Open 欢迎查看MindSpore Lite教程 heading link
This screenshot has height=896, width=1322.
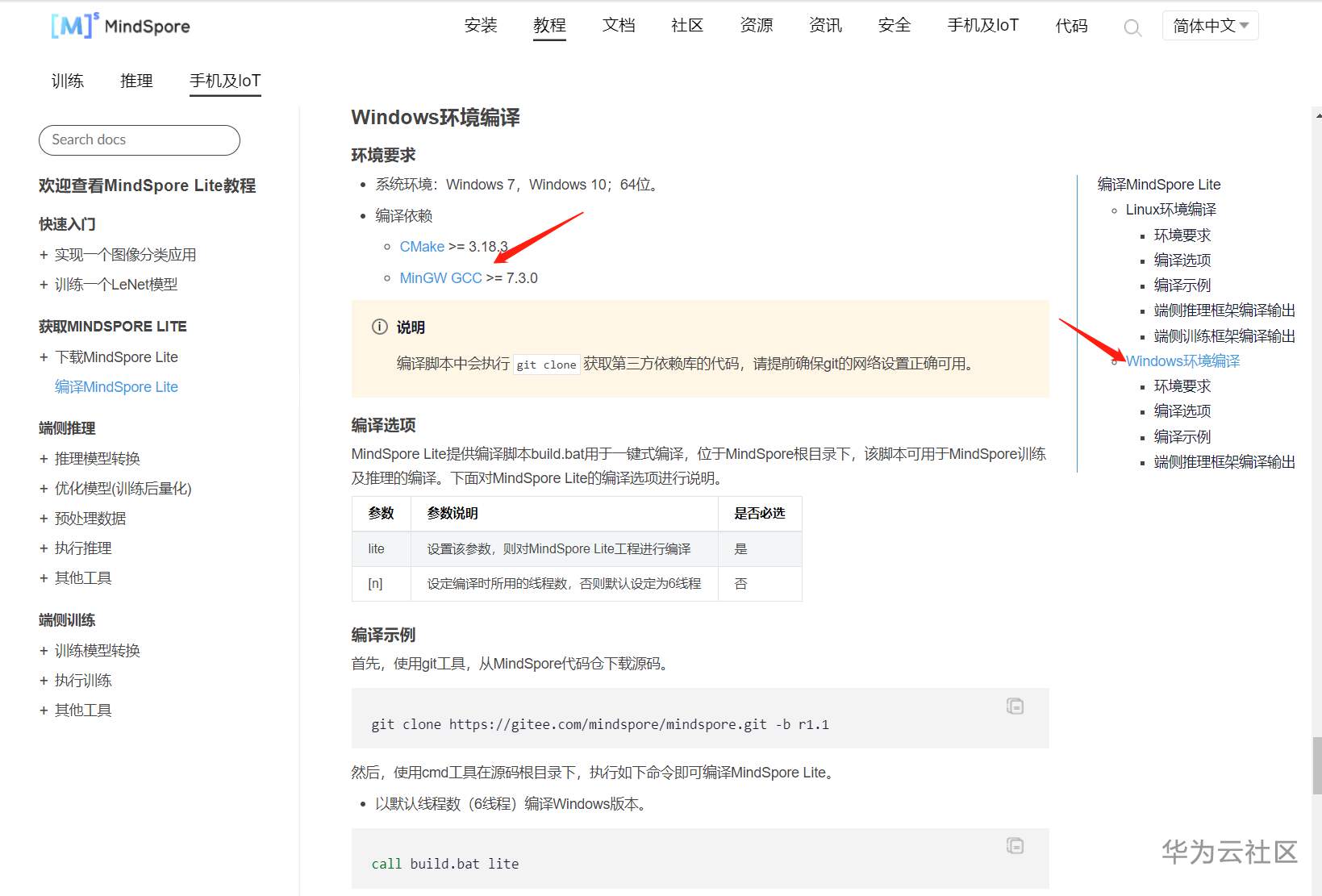pos(148,185)
